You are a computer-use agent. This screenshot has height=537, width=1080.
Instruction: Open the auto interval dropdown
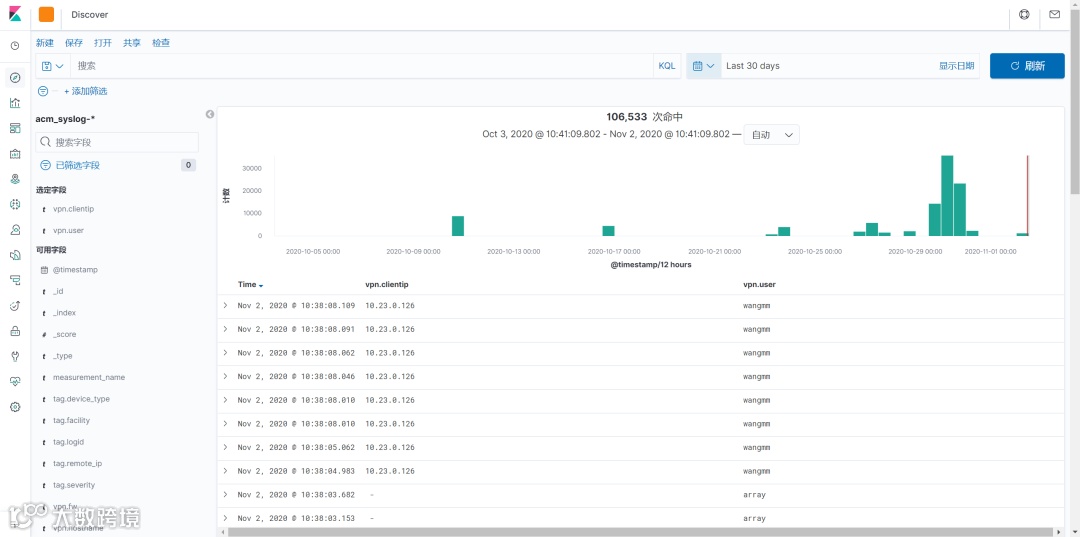pyautogui.click(x=771, y=135)
